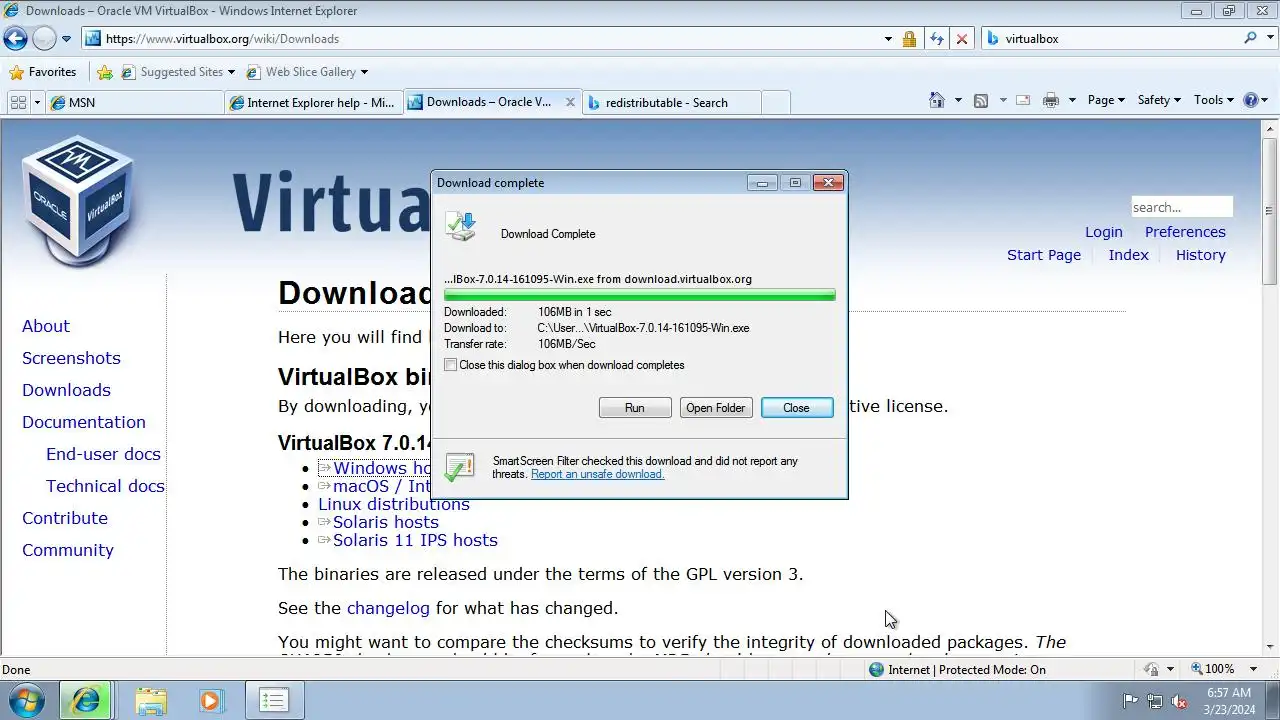
Task: Open Windows Explorer folder on taskbar
Action: (x=151, y=700)
